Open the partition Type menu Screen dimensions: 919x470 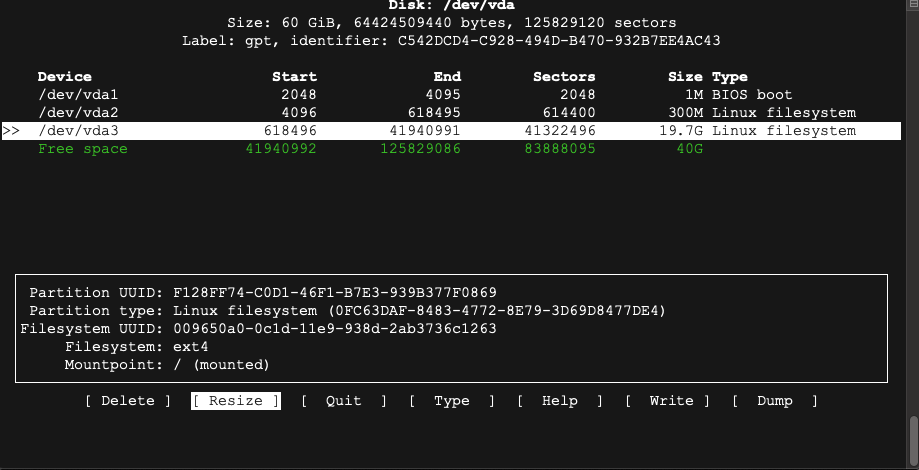pos(451,401)
